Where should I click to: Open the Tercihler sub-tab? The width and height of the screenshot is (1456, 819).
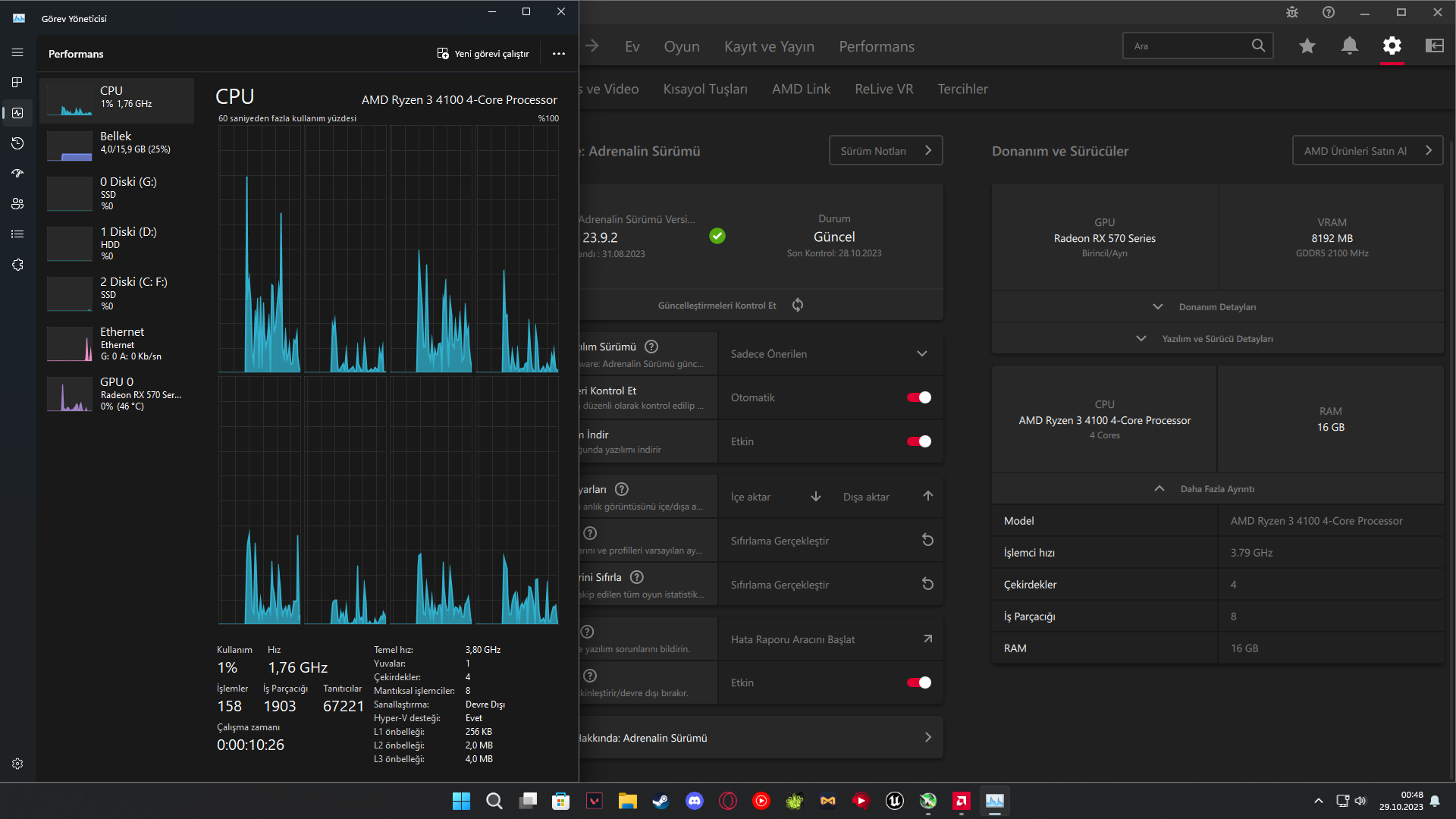(962, 89)
